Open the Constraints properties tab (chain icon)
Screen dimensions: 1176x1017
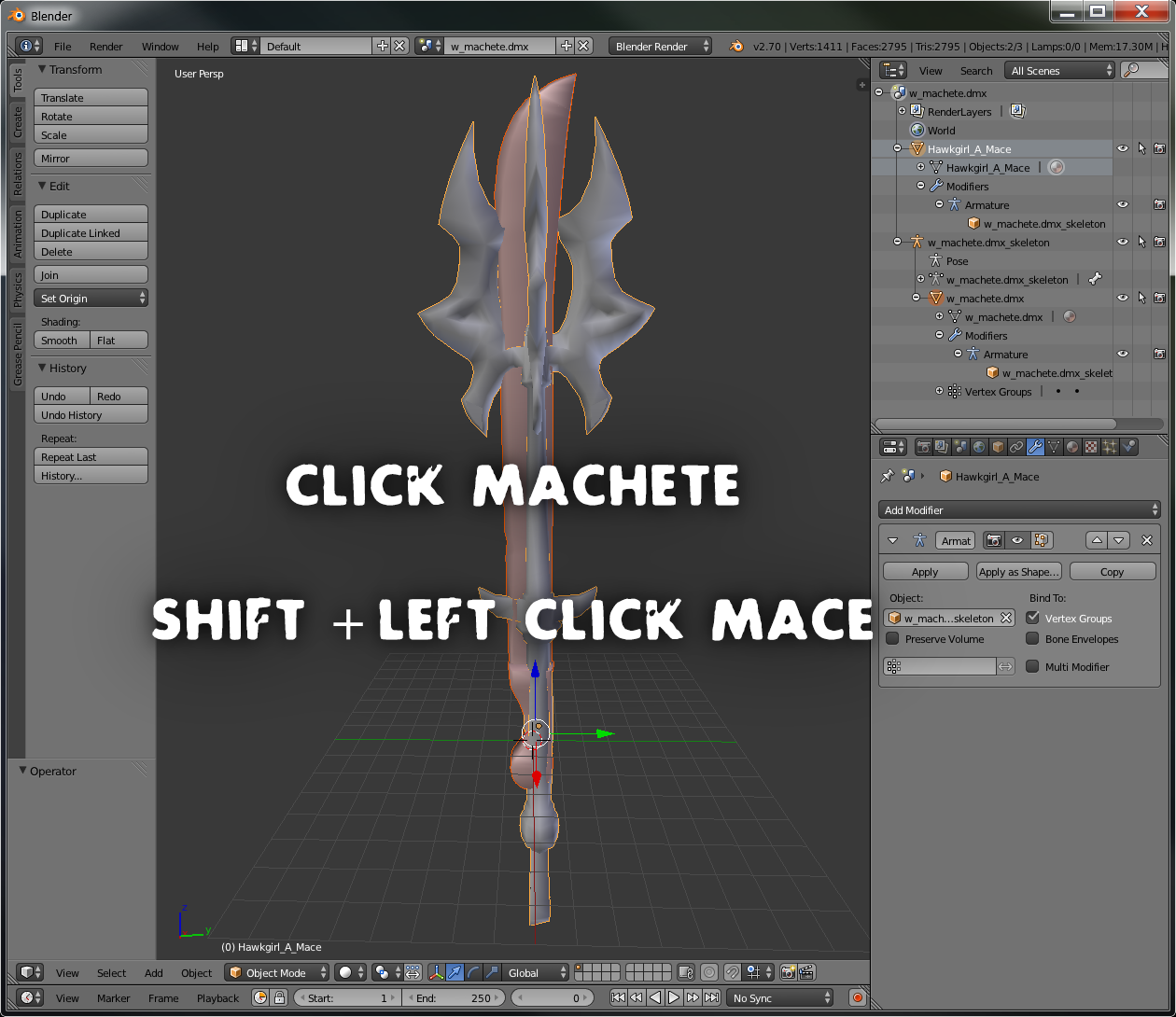pos(1016,447)
